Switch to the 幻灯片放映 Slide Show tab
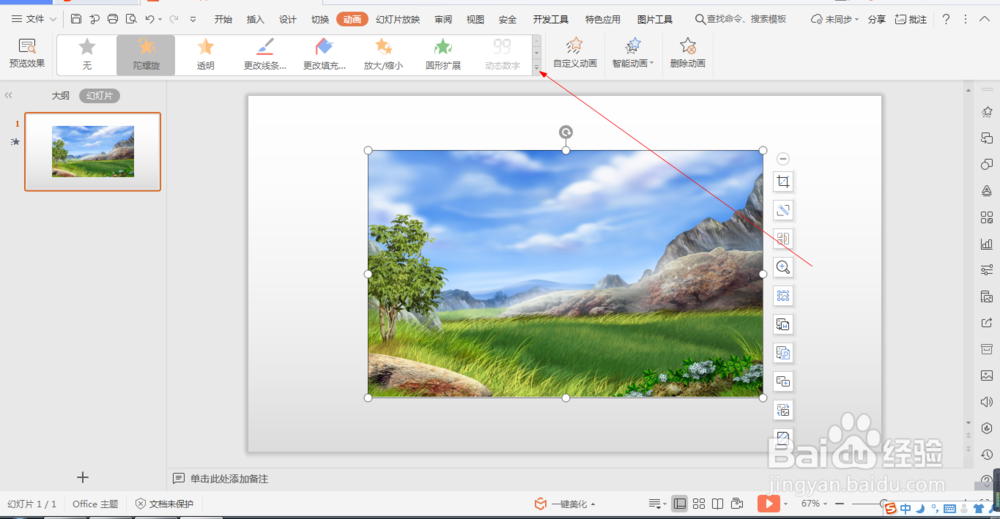The height and width of the screenshot is (519, 1000). (x=398, y=20)
